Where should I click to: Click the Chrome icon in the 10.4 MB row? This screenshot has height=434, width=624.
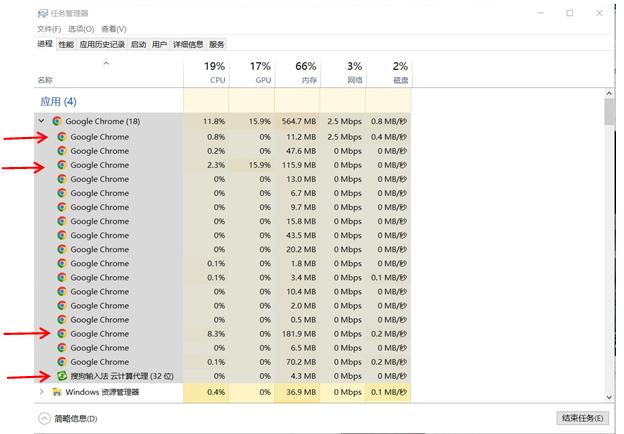click(62, 292)
